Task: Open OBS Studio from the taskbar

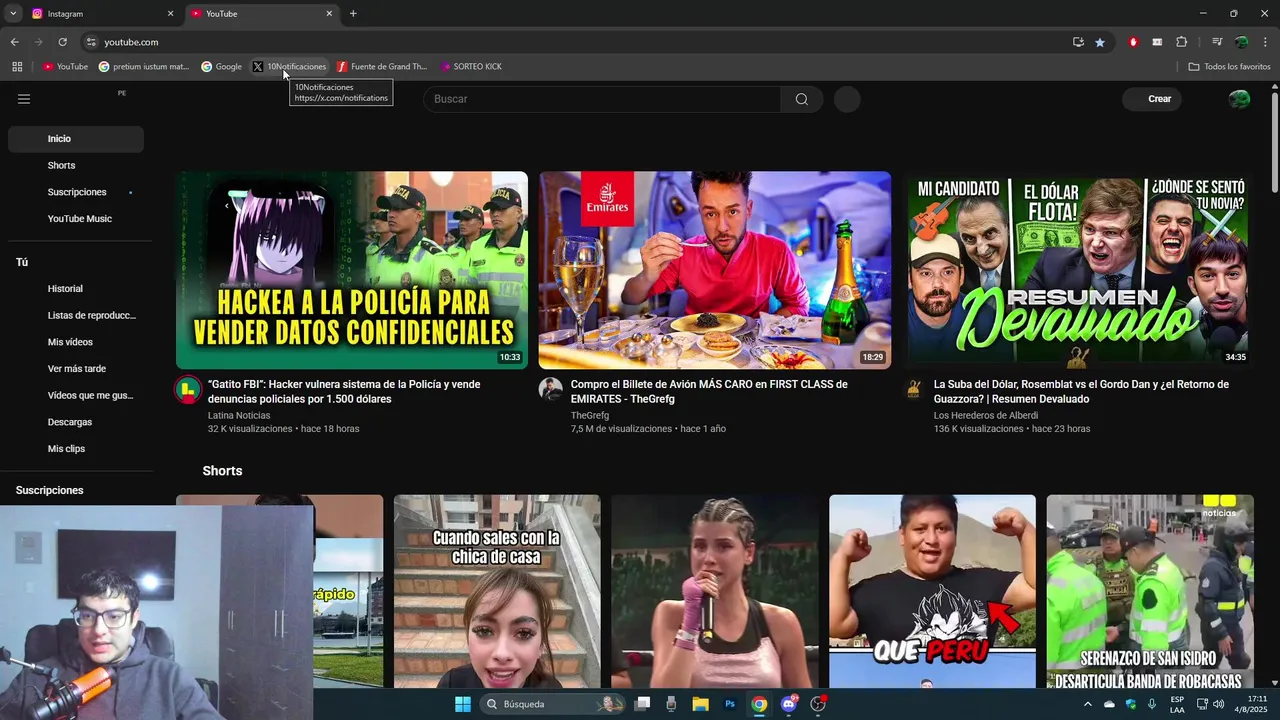Action: point(818,704)
